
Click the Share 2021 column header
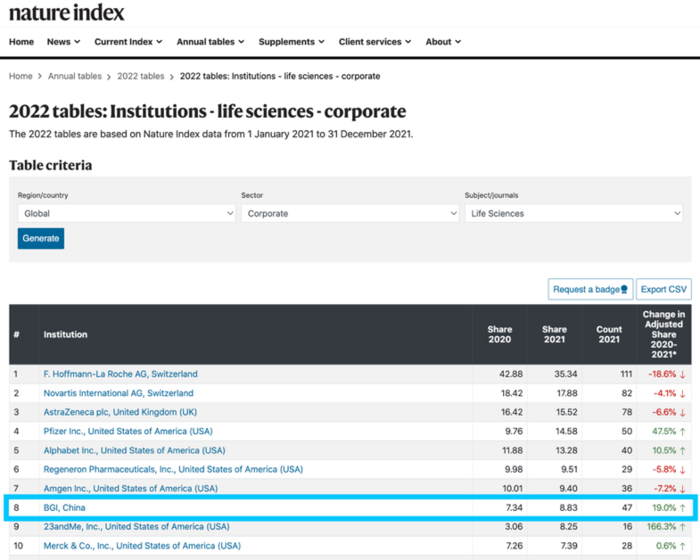click(554, 334)
